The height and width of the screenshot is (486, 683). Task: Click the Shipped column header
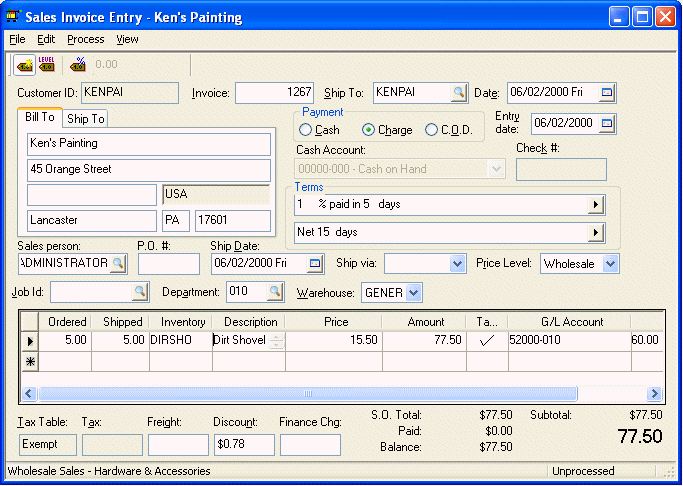120,322
